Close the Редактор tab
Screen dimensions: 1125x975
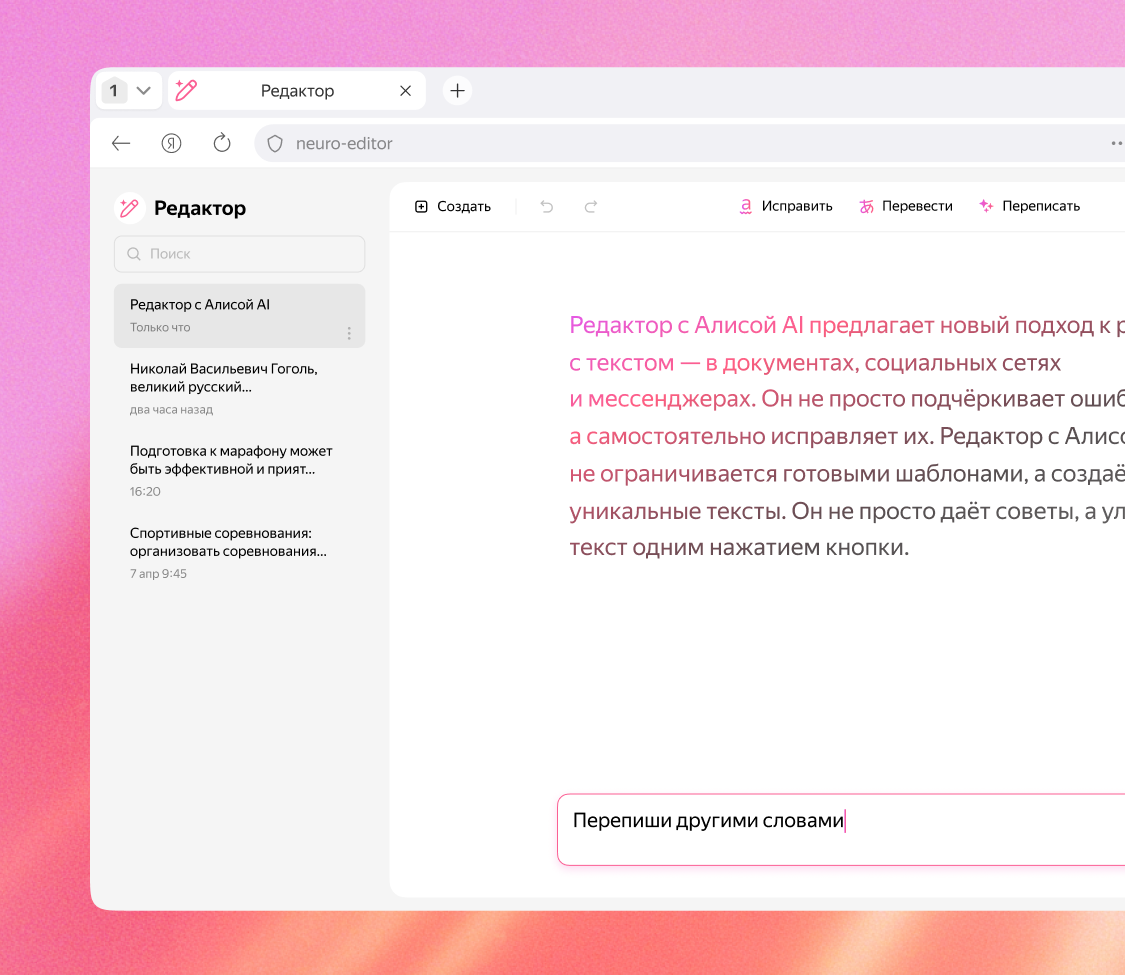pyautogui.click(x=405, y=91)
